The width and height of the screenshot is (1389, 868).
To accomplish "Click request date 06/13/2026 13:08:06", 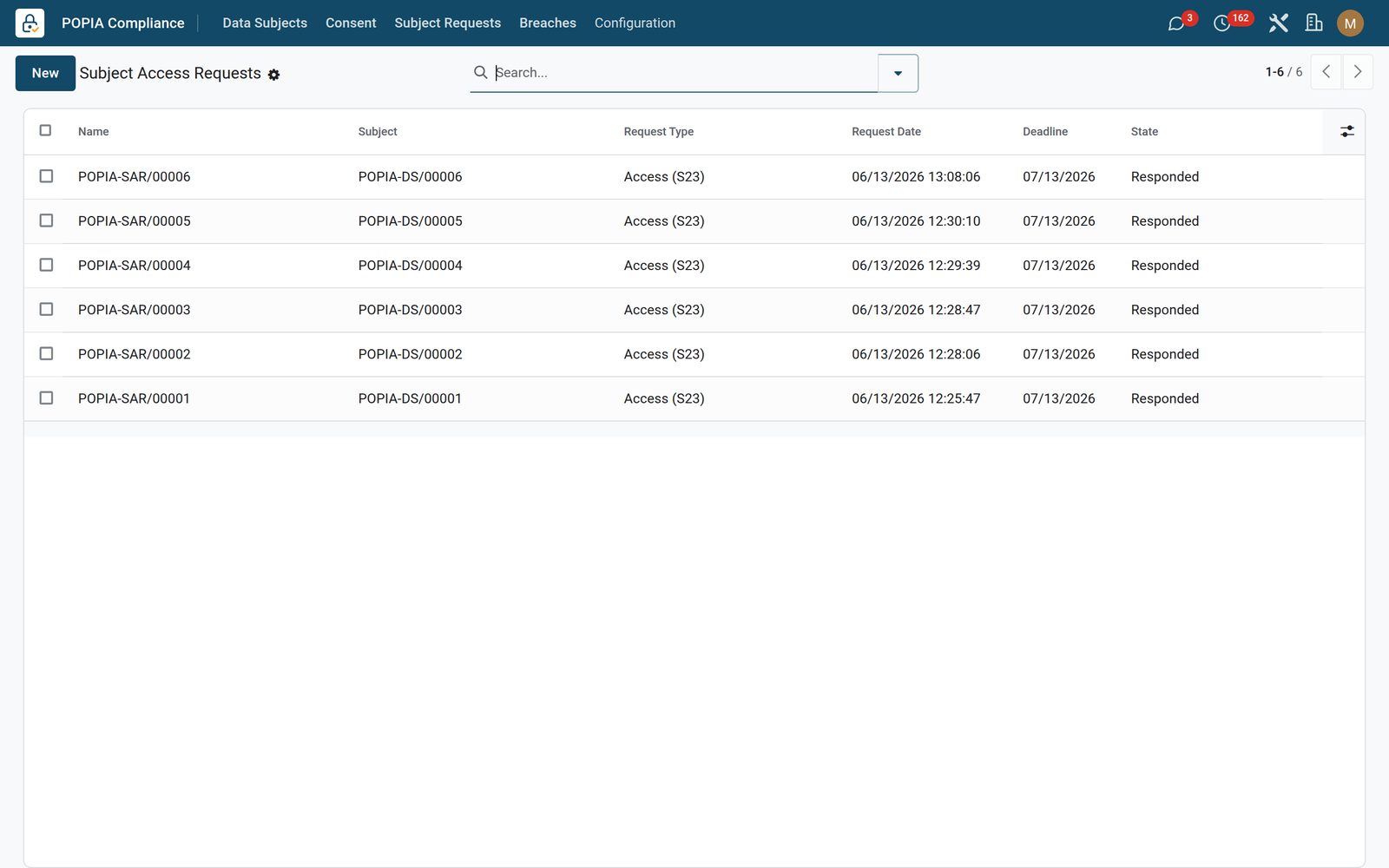I will tap(916, 177).
